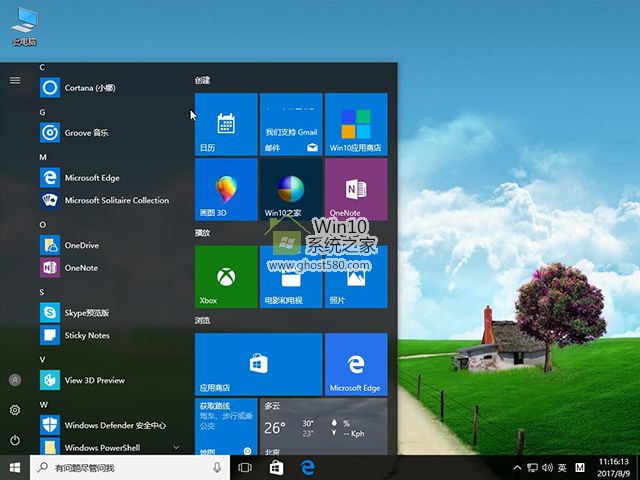Expand the Start menu hamburger button
Viewport: 640px width, 480px height.
coord(15,80)
